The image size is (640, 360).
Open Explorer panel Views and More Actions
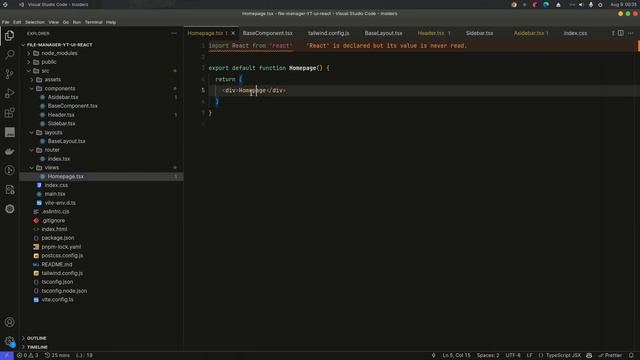(174, 33)
